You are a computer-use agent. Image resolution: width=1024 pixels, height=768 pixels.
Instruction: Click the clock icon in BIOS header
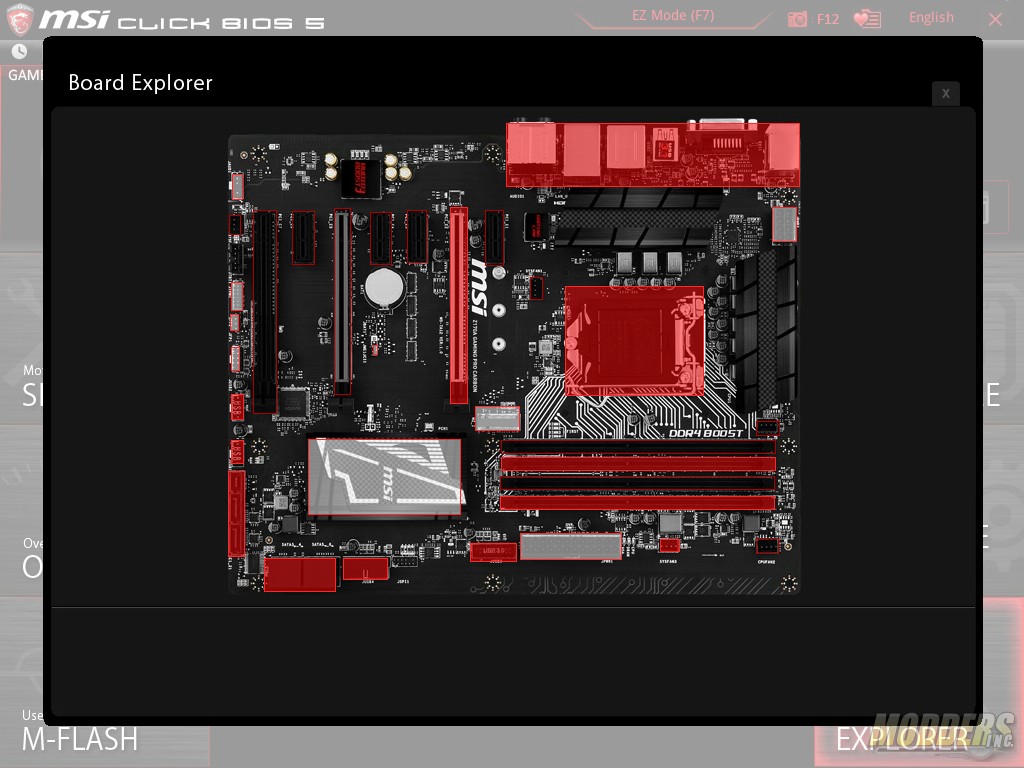tap(20, 51)
